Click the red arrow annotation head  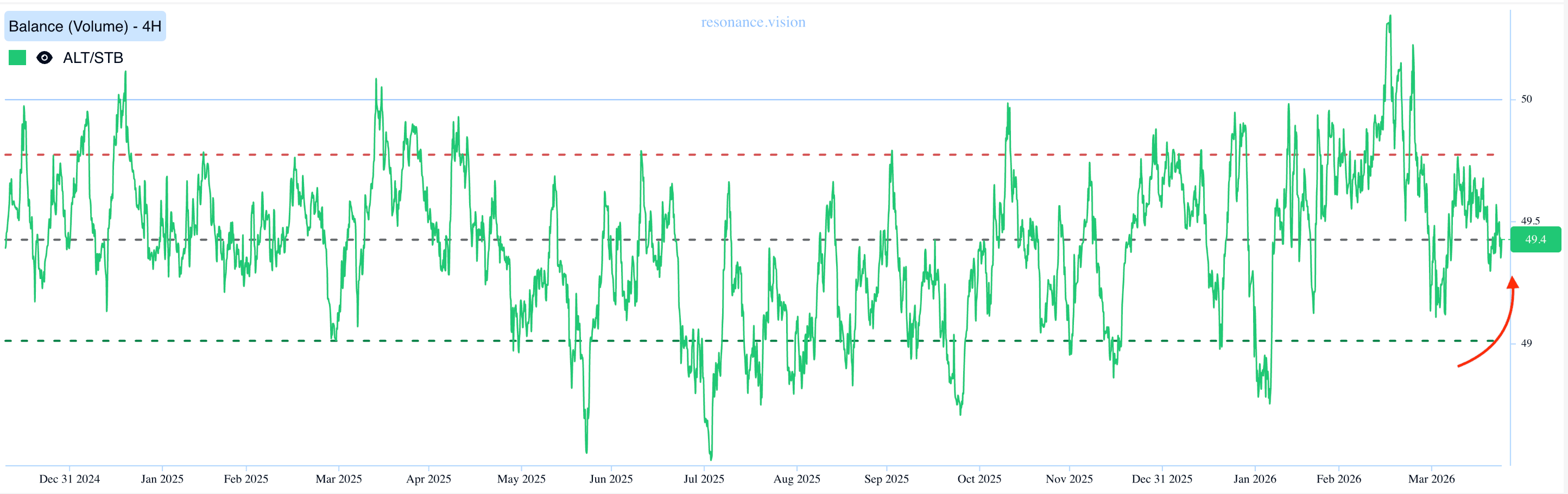click(x=1513, y=283)
